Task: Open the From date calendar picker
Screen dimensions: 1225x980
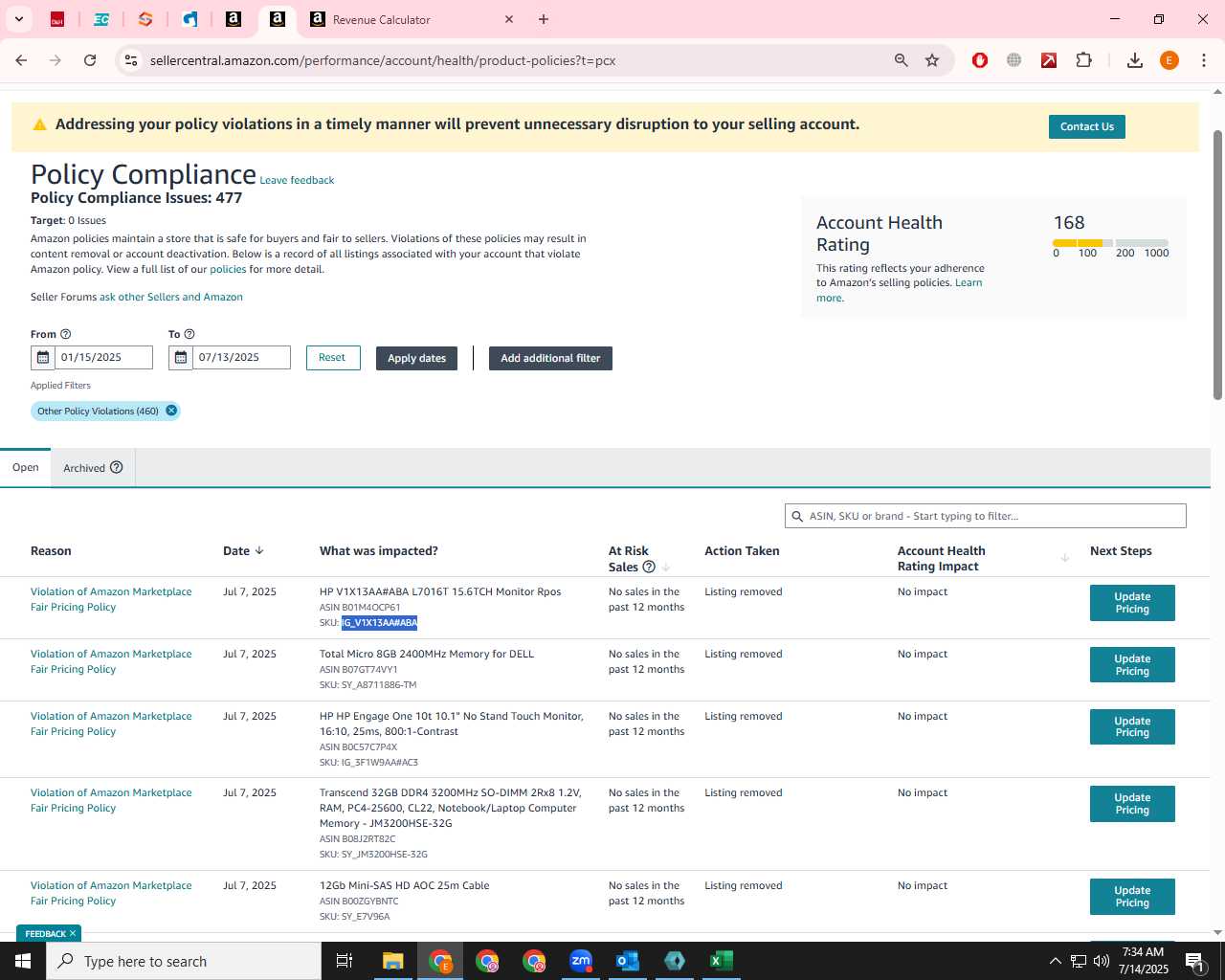Action: [x=43, y=357]
